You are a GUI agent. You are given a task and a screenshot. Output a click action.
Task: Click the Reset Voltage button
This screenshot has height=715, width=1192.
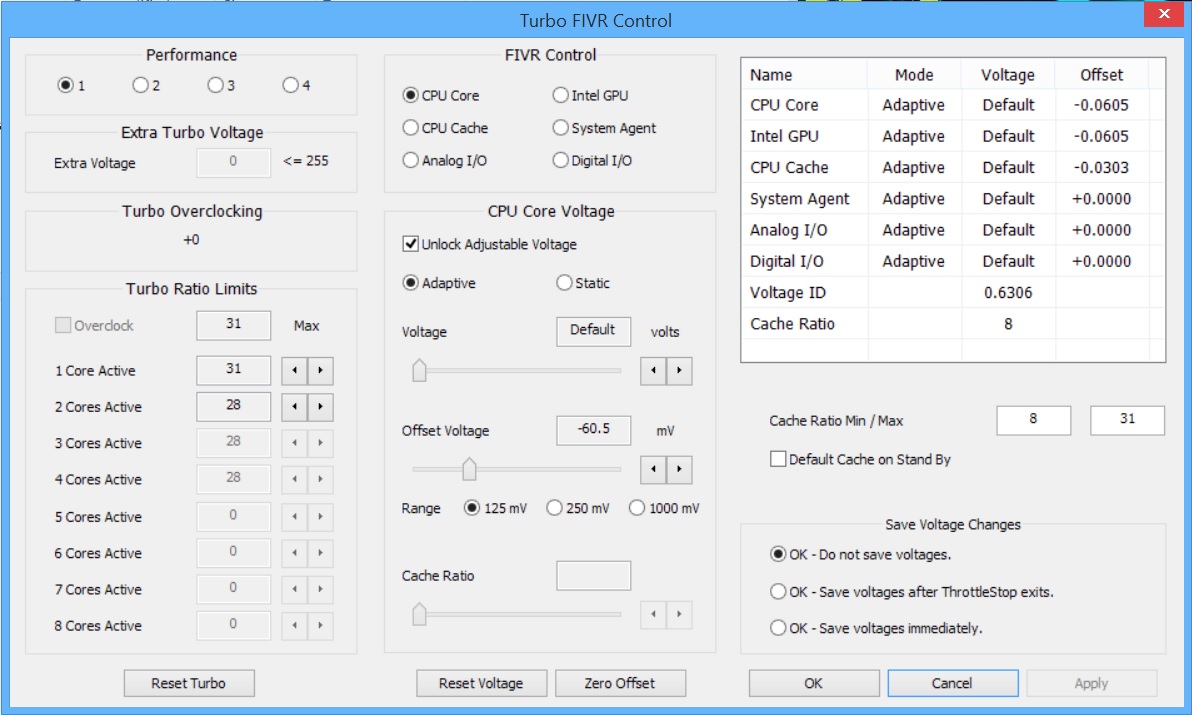pos(481,683)
